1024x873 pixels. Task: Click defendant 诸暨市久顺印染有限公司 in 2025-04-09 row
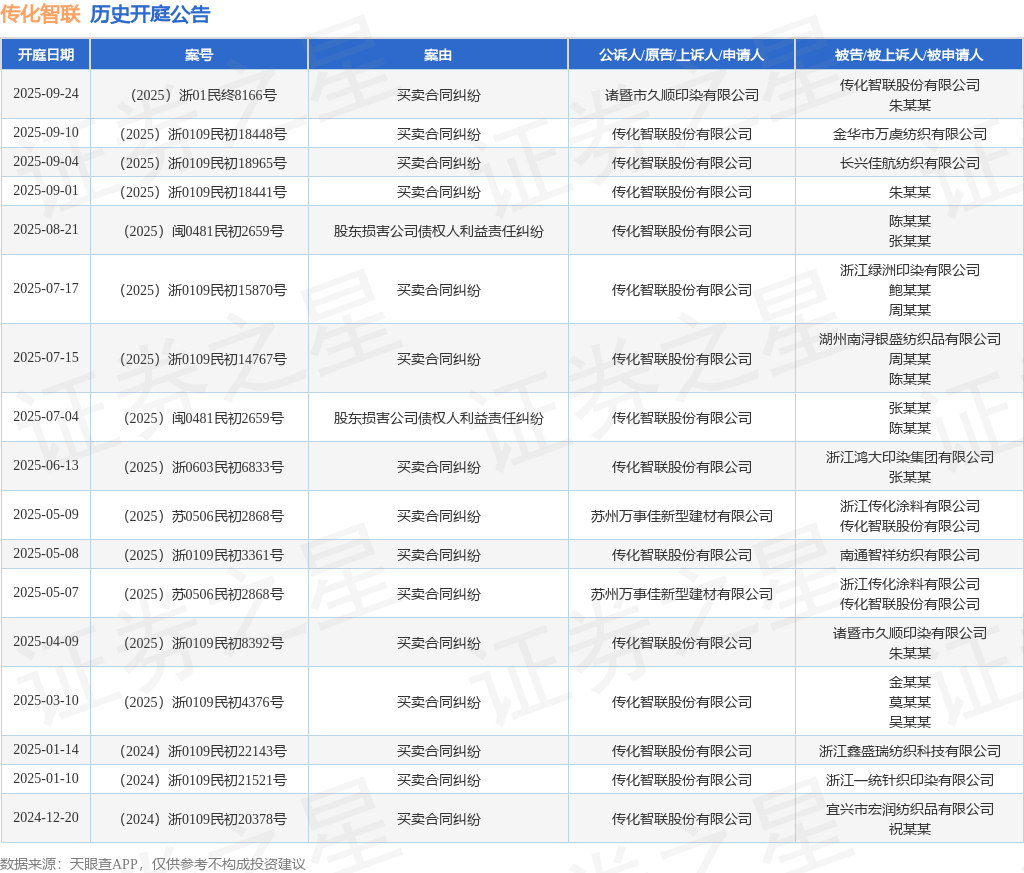(910, 633)
